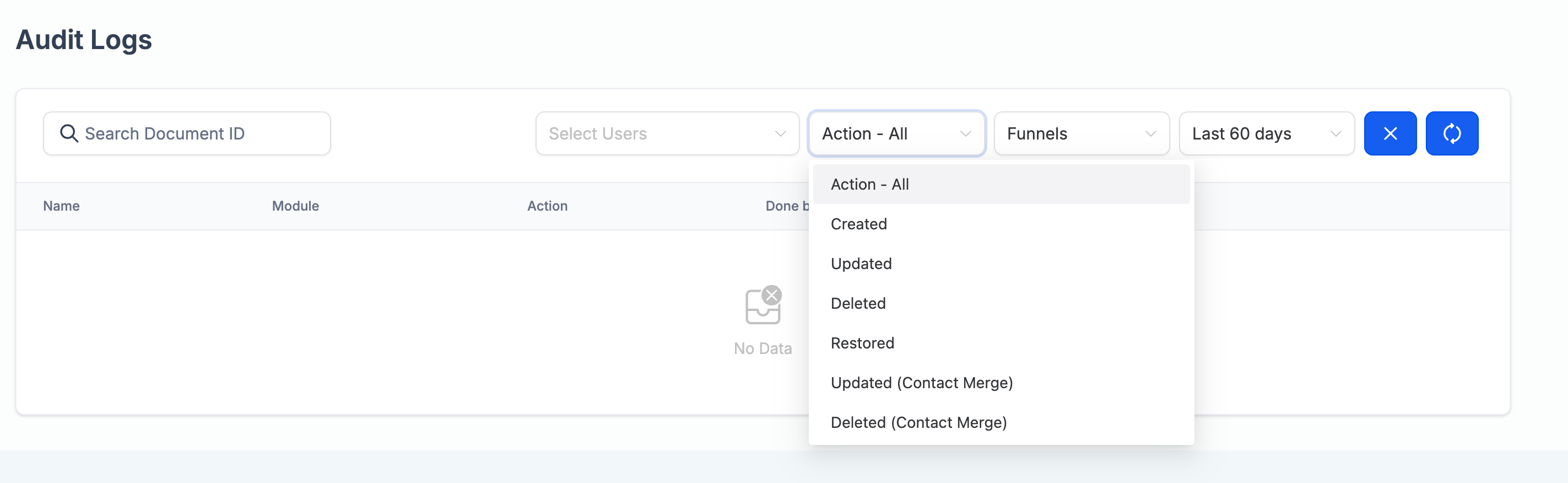Open the Select Users dropdown

click(657, 133)
